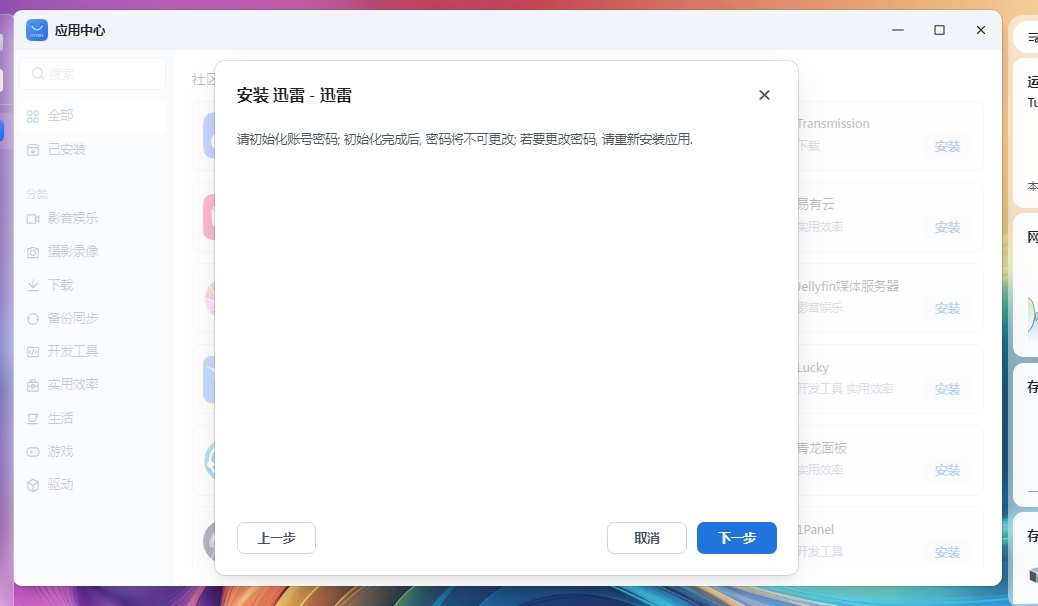Install the Lucky app
1038x606 pixels.
click(x=947, y=389)
